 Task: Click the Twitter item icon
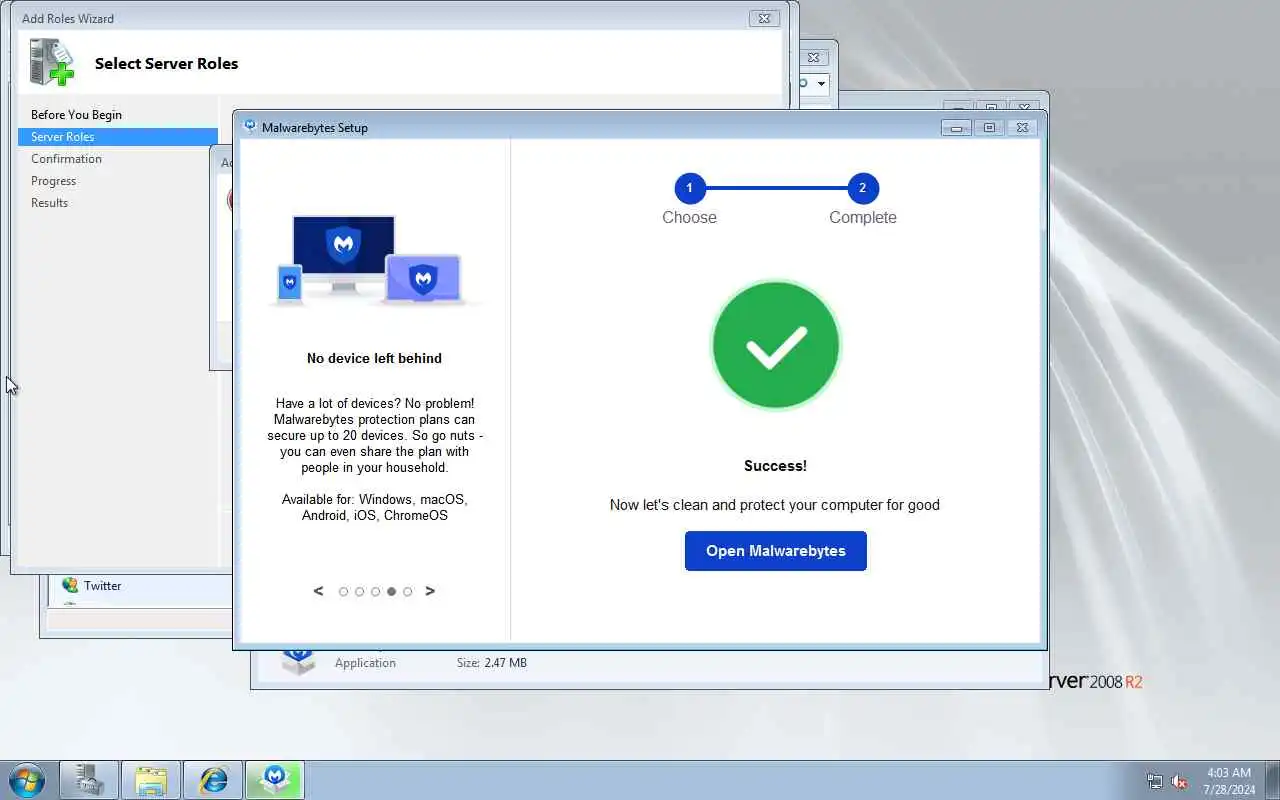point(70,585)
